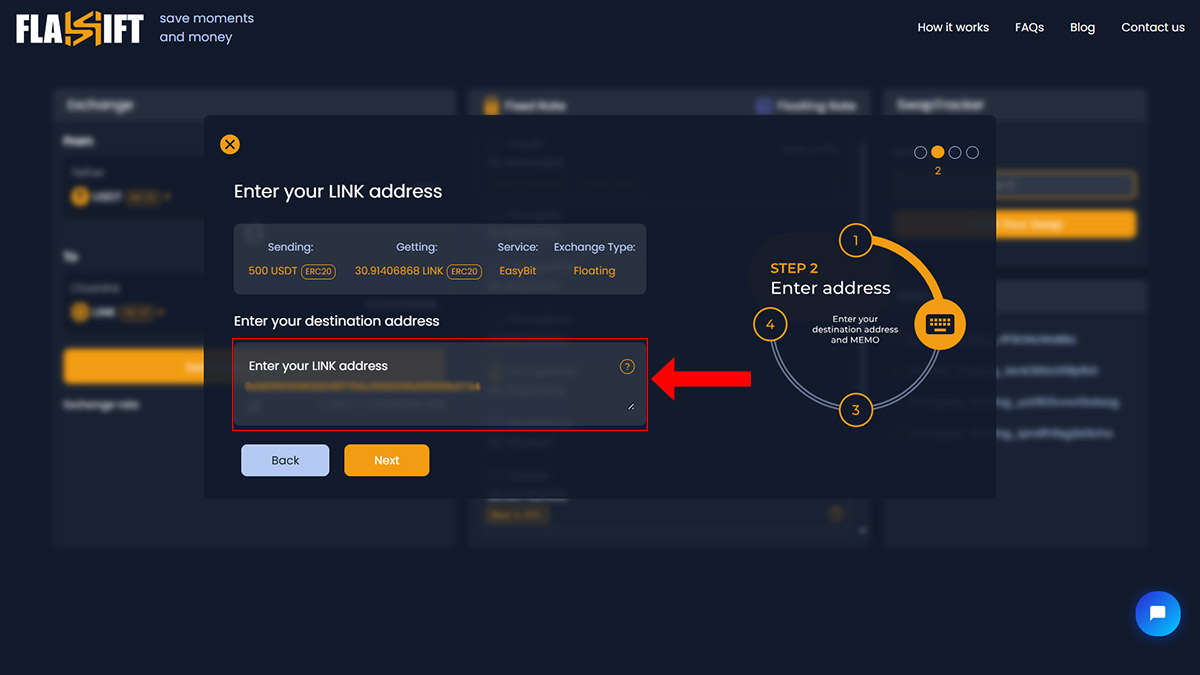Select the first progress dot indicator

(x=921, y=153)
